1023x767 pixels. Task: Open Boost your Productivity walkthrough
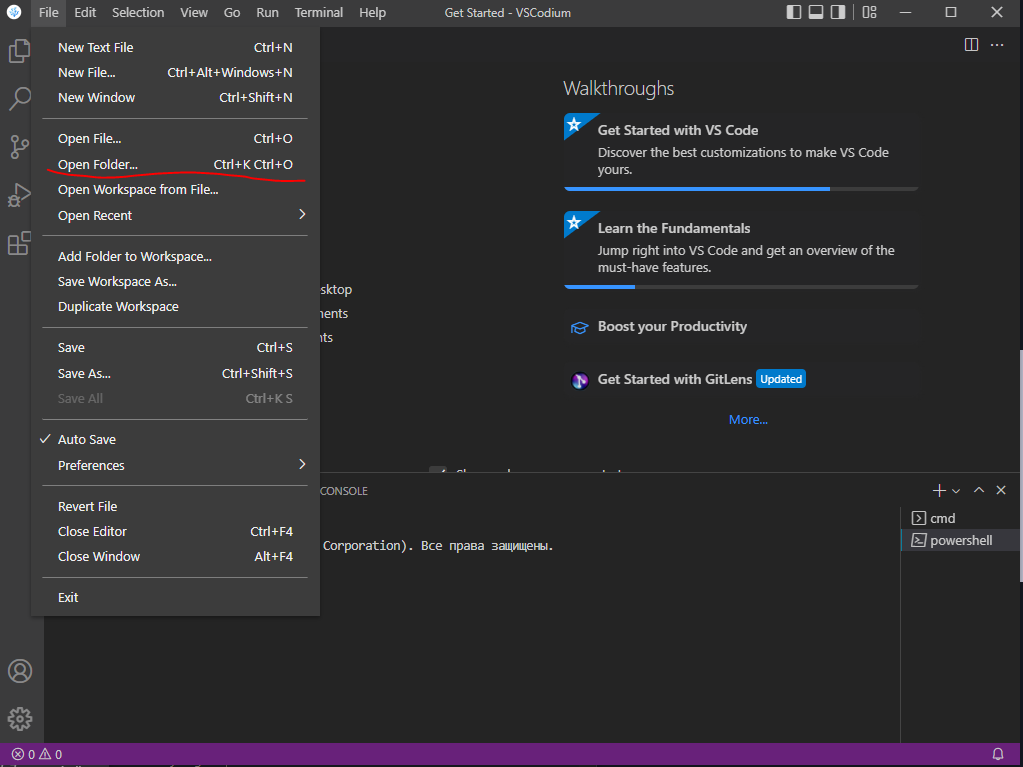coord(741,327)
